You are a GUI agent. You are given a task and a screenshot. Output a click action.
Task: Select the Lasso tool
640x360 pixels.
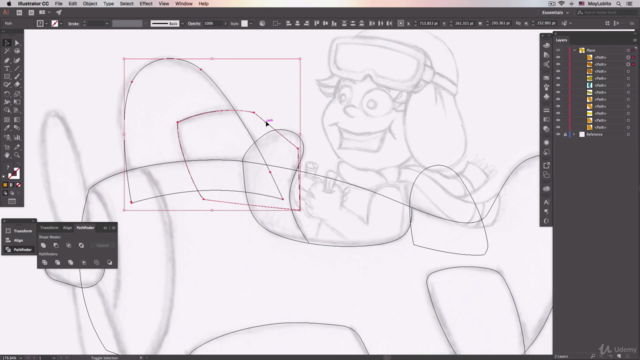[17, 51]
